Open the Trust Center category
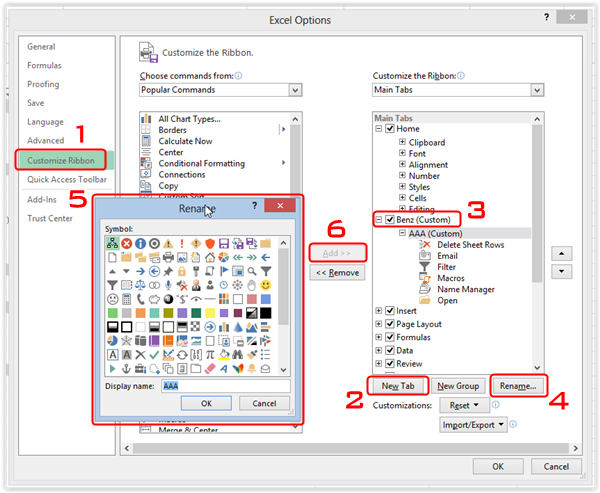Viewport: 600px width, 493px height. (x=50, y=219)
